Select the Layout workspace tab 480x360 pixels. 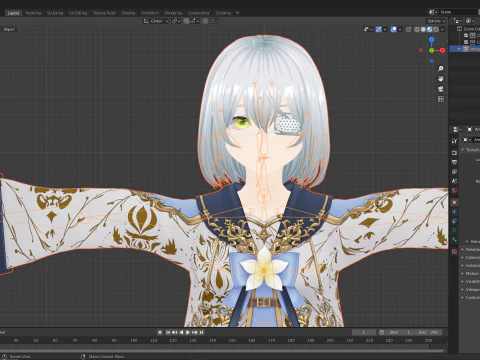[x=13, y=13]
